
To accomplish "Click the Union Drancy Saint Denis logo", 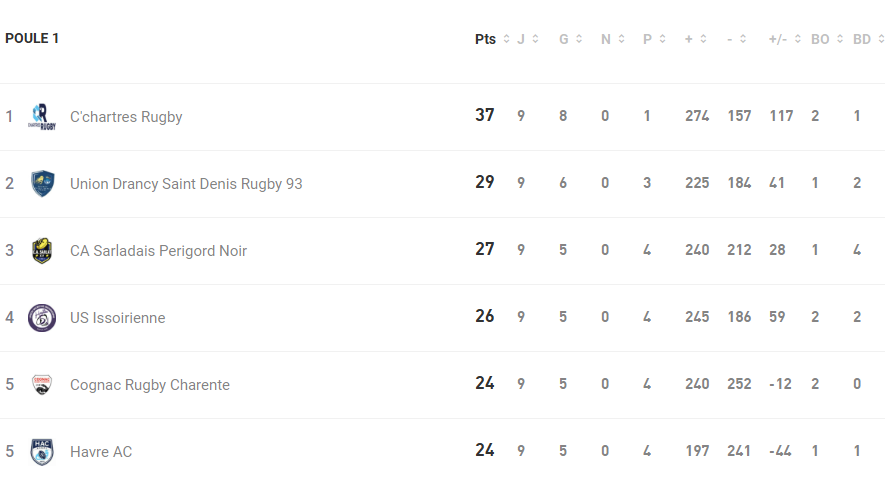I will [x=42, y=184].
